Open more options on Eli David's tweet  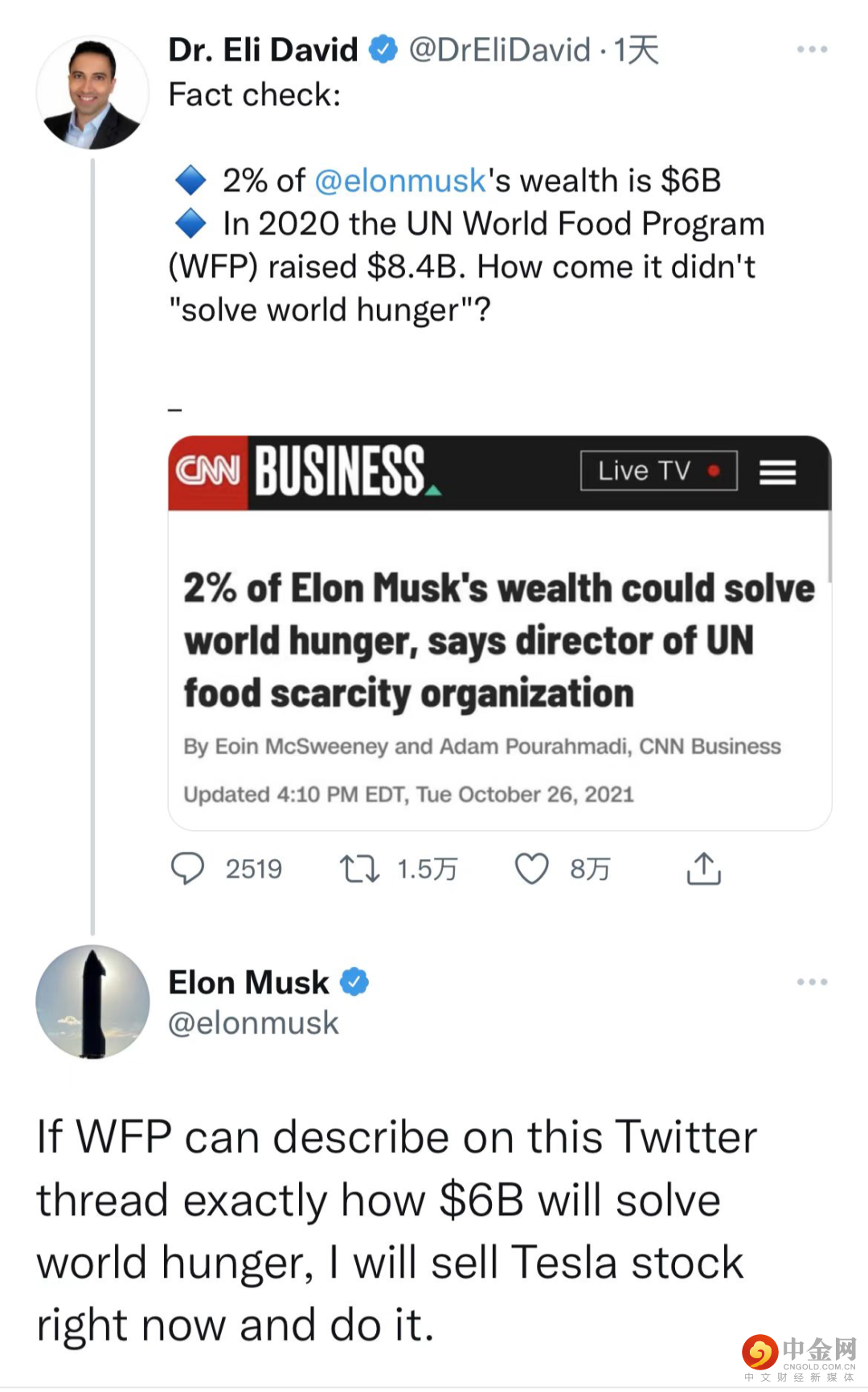pos(812,50)
